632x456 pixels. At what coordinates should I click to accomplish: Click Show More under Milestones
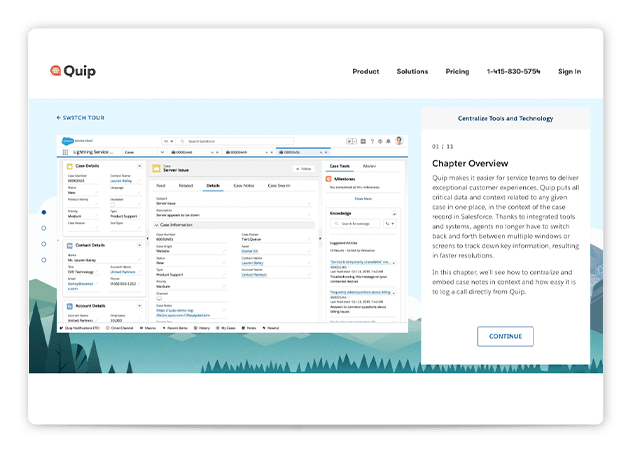coord(363,199)
